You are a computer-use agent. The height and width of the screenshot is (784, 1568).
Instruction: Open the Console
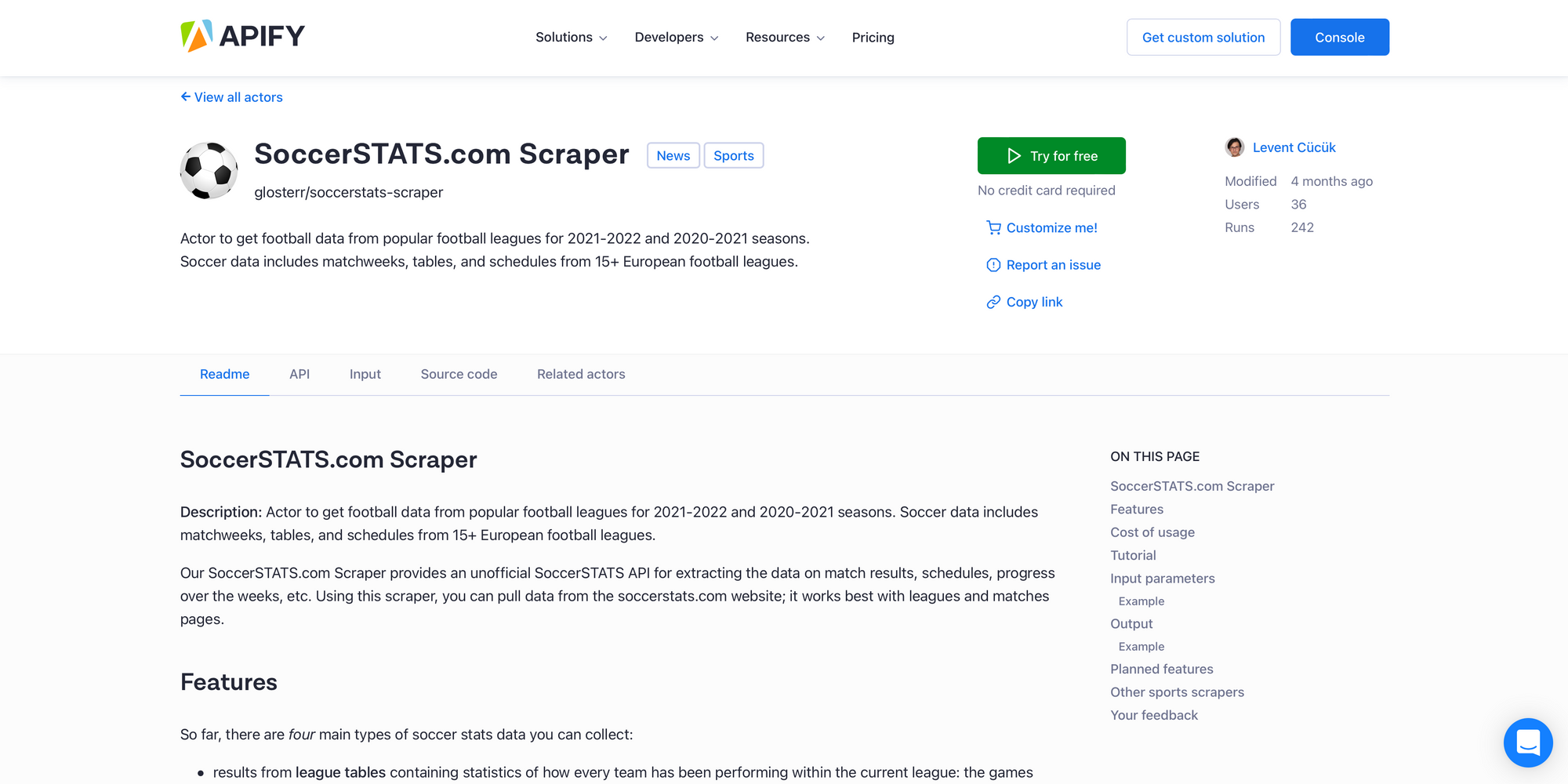tap(1340, 37)
